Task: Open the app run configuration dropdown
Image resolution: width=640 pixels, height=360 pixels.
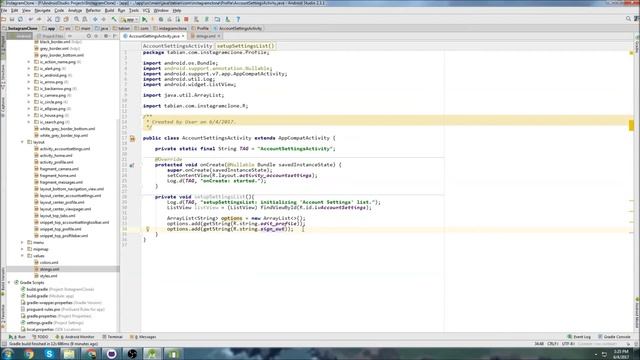Action: (x=129, y=19)
